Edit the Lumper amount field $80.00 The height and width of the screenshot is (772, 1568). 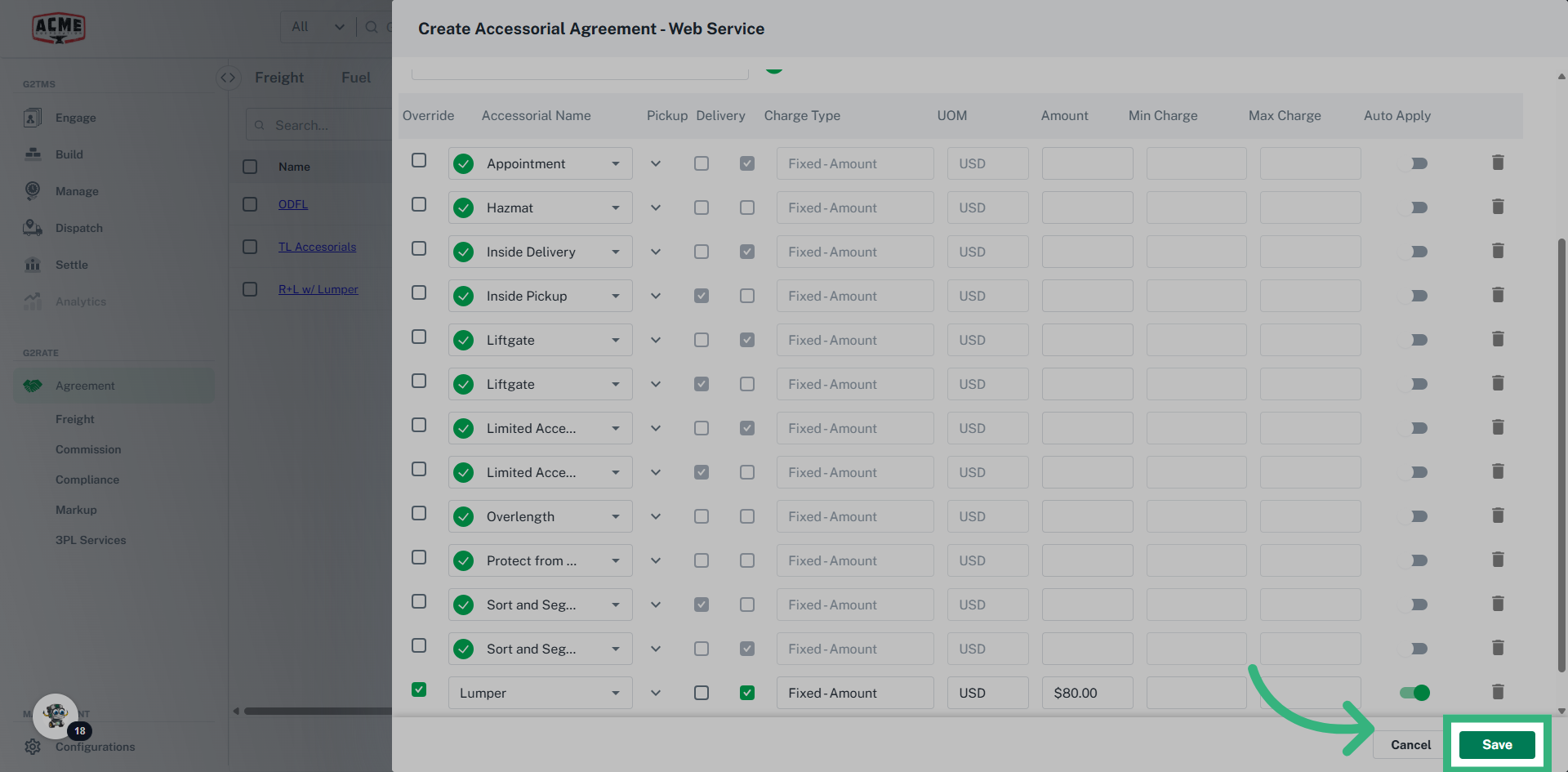(x=1087, y=693)
